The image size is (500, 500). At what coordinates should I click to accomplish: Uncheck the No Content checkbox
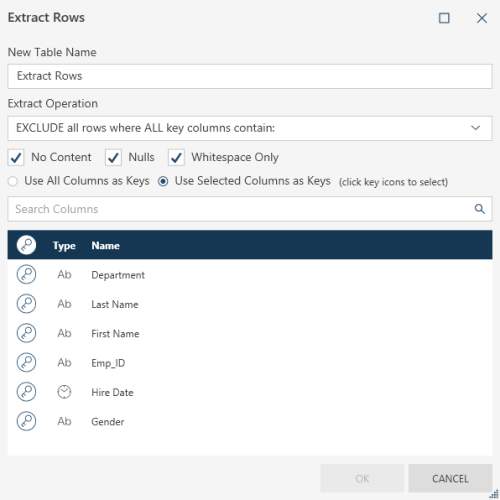pos(16,157)
